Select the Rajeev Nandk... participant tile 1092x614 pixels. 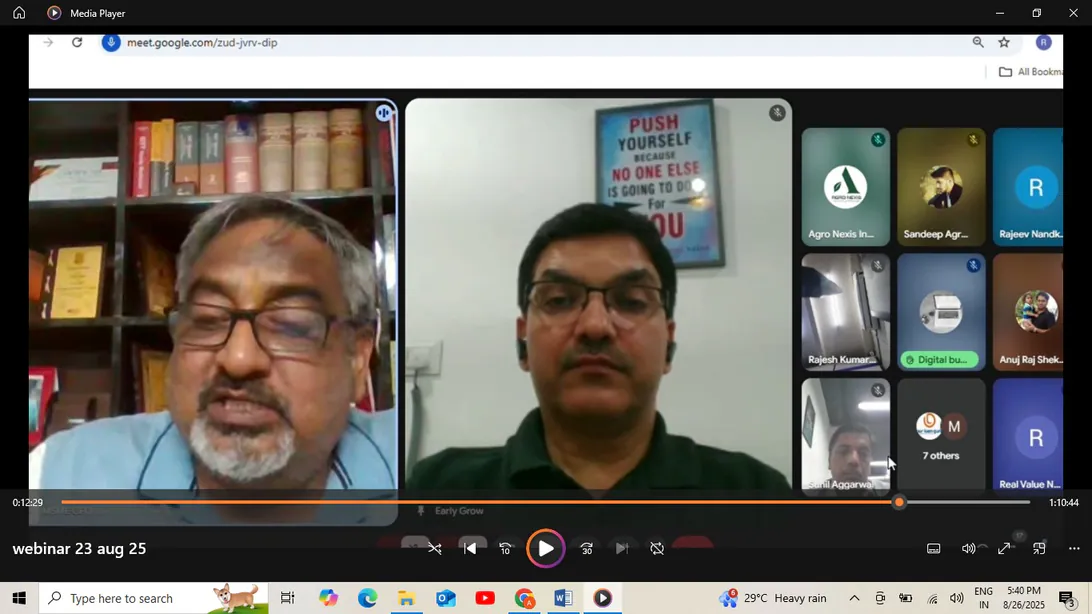(1028, 187)
